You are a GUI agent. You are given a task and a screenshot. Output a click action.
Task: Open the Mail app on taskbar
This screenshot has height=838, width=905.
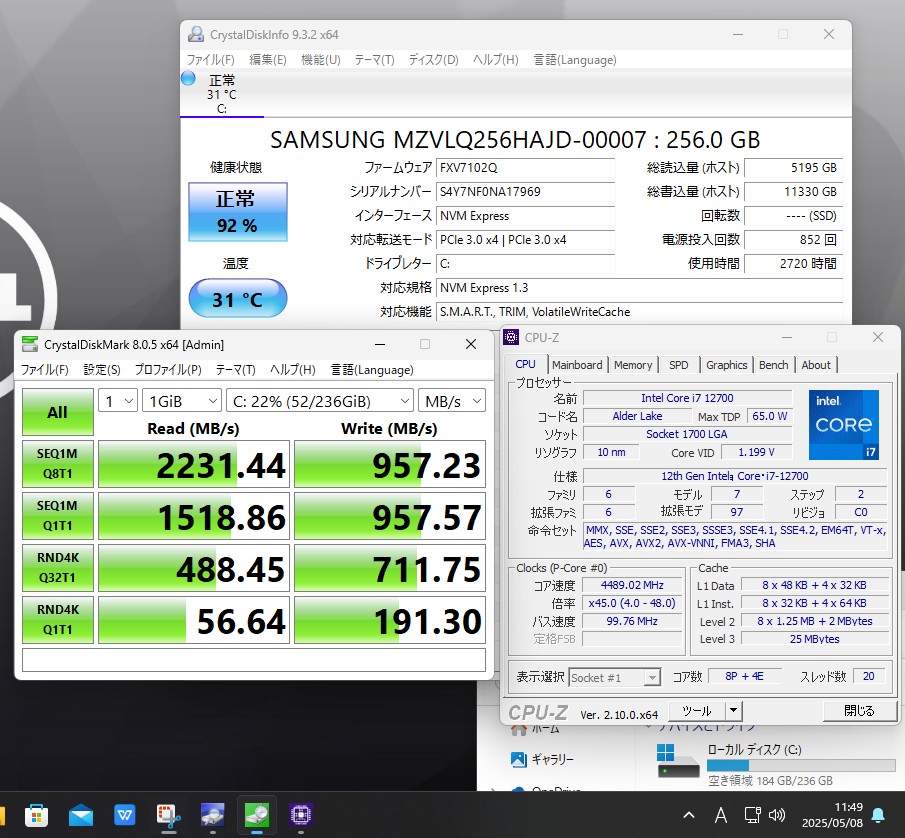point(81,815)
